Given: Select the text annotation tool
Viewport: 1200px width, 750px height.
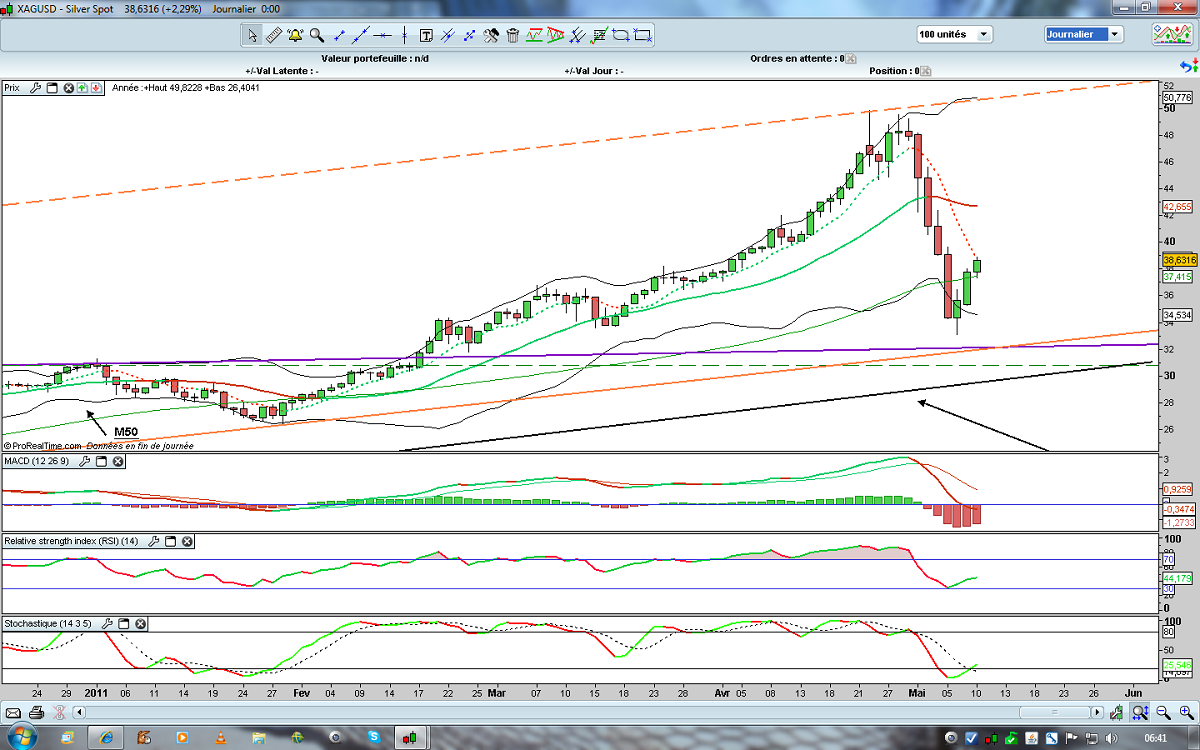Looking at the screenshot, I should 426,35.
